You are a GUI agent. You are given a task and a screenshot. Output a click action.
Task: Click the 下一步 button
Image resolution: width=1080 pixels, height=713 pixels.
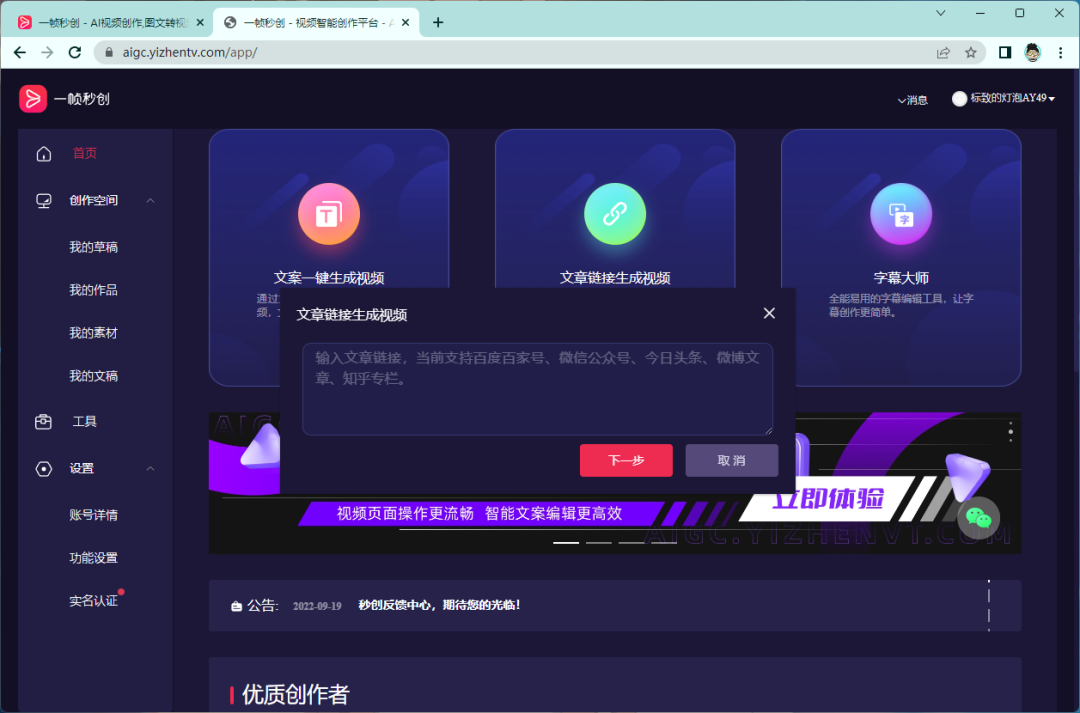click(626, 460)
